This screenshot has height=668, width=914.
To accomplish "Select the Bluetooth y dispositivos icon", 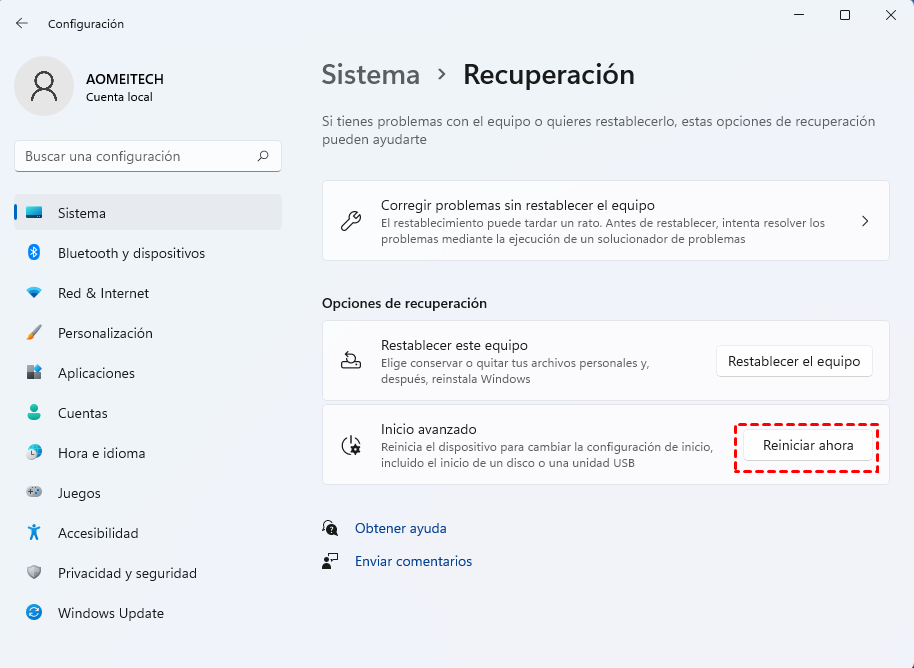I will pos(33,253).
